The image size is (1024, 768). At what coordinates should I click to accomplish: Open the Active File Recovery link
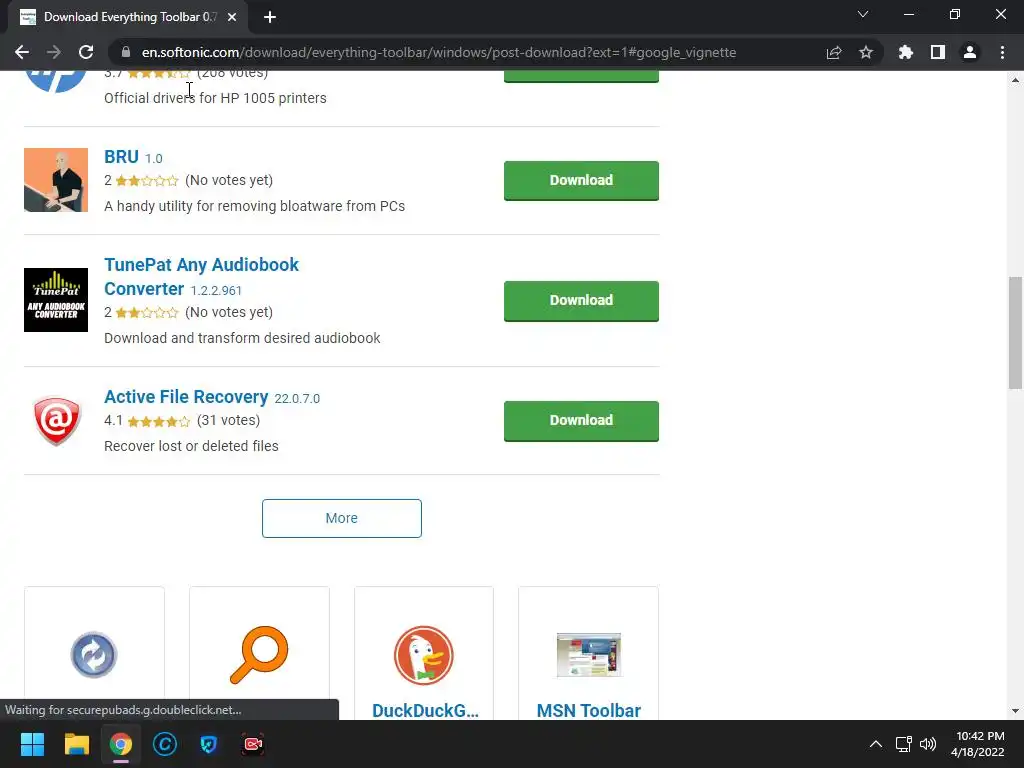coord(186,396)
